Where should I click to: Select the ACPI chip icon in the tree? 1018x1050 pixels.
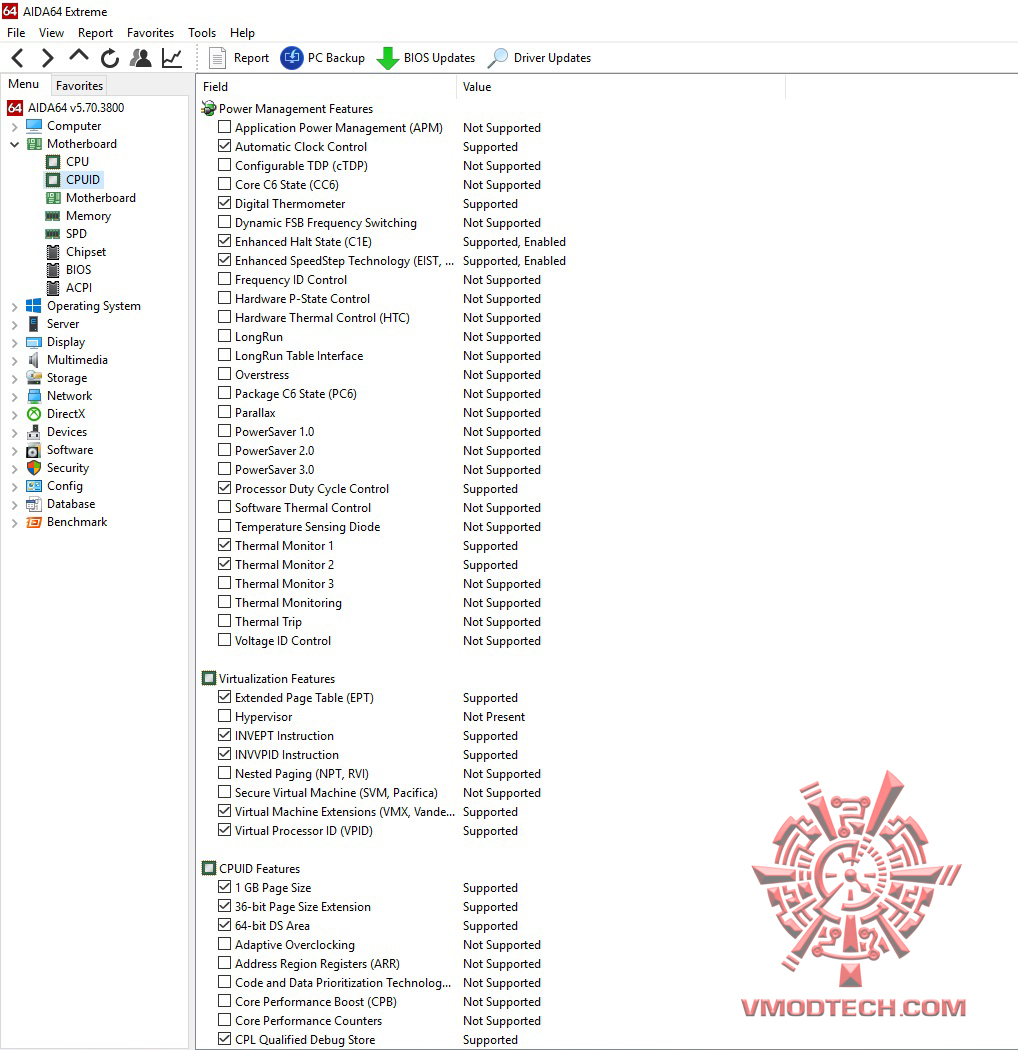53,288
